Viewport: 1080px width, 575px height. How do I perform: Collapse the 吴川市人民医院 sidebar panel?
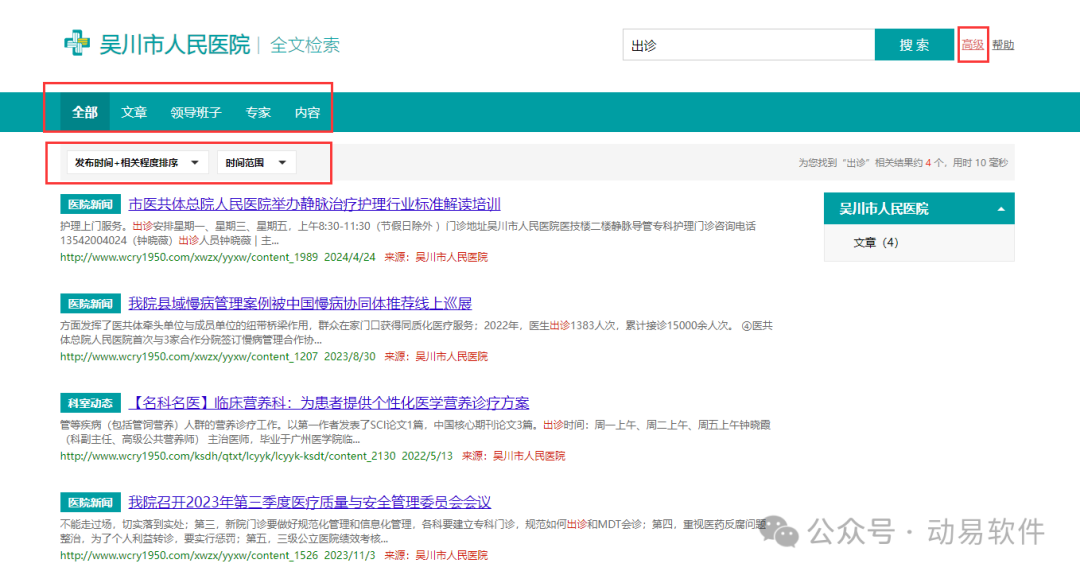point(1001,209)
